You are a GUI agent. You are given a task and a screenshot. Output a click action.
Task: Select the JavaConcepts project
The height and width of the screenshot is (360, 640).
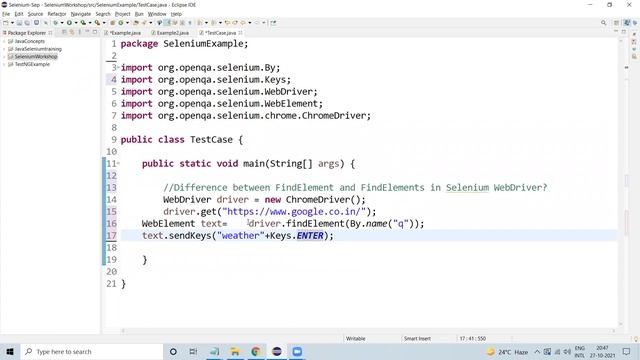29,41
